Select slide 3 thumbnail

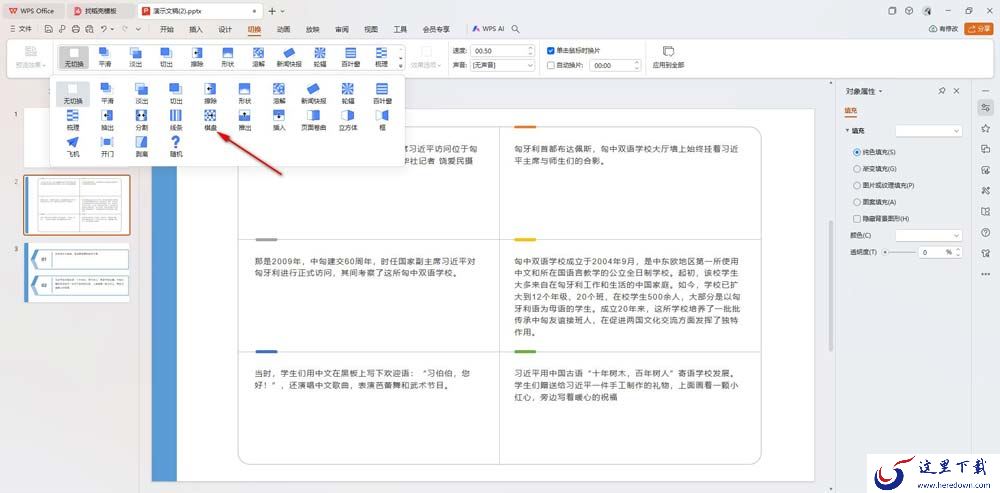(77, 272)
